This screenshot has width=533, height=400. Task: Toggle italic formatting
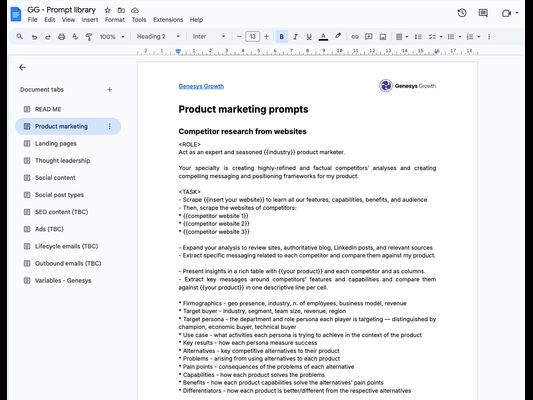point(295,37)
